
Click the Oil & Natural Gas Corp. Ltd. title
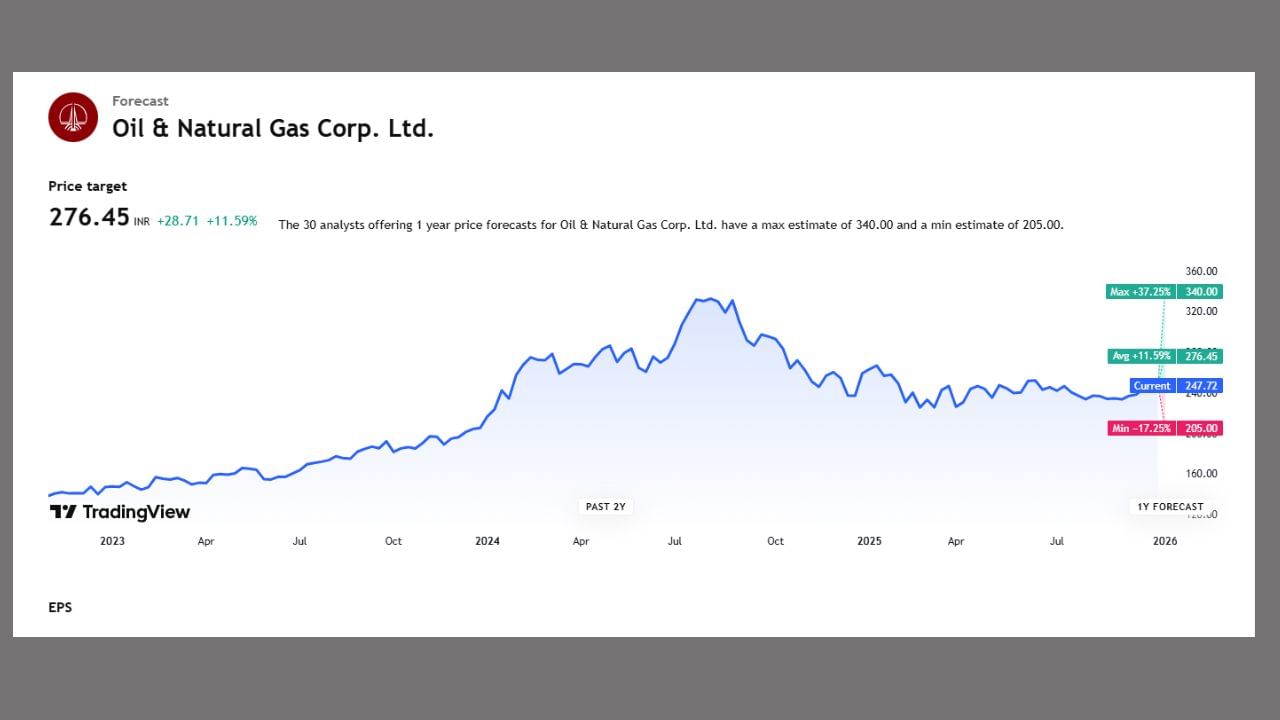(x=273, y=129)
